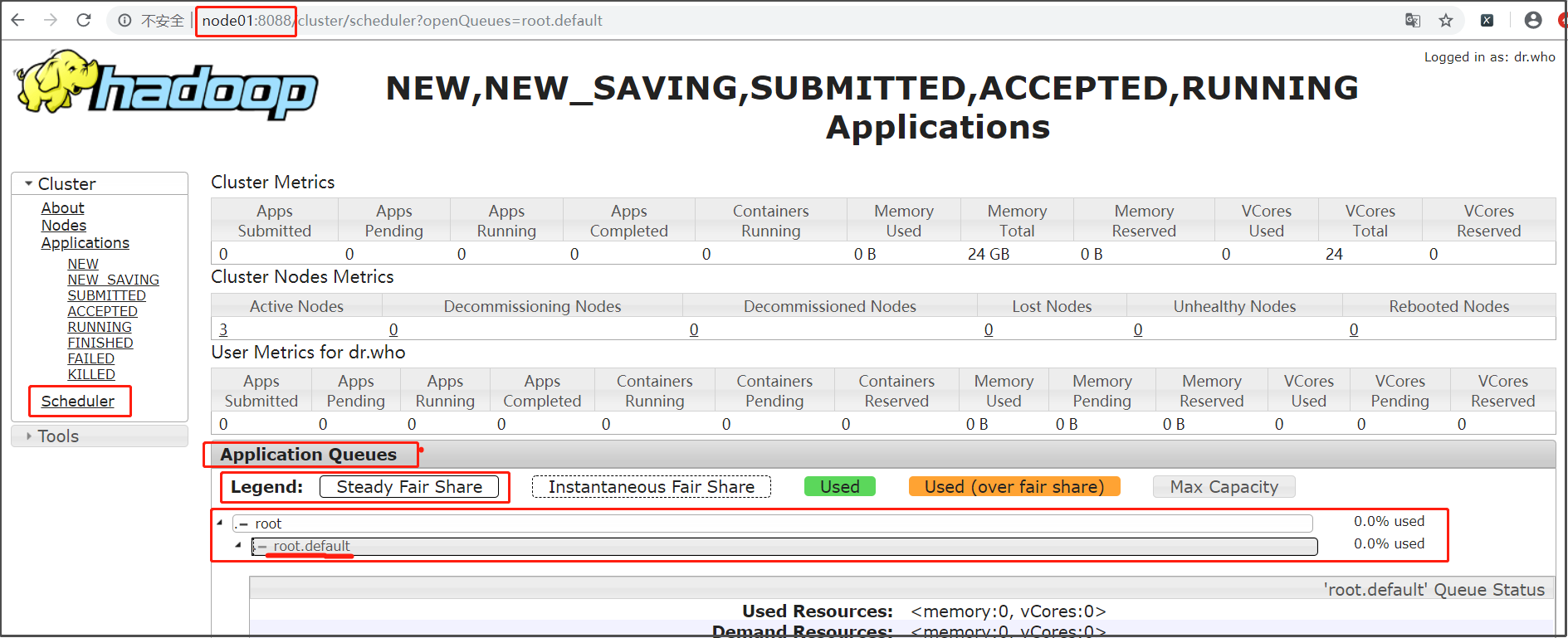Open the Scheduler page link
1568x638 pixels.
[x=78, y=401]
